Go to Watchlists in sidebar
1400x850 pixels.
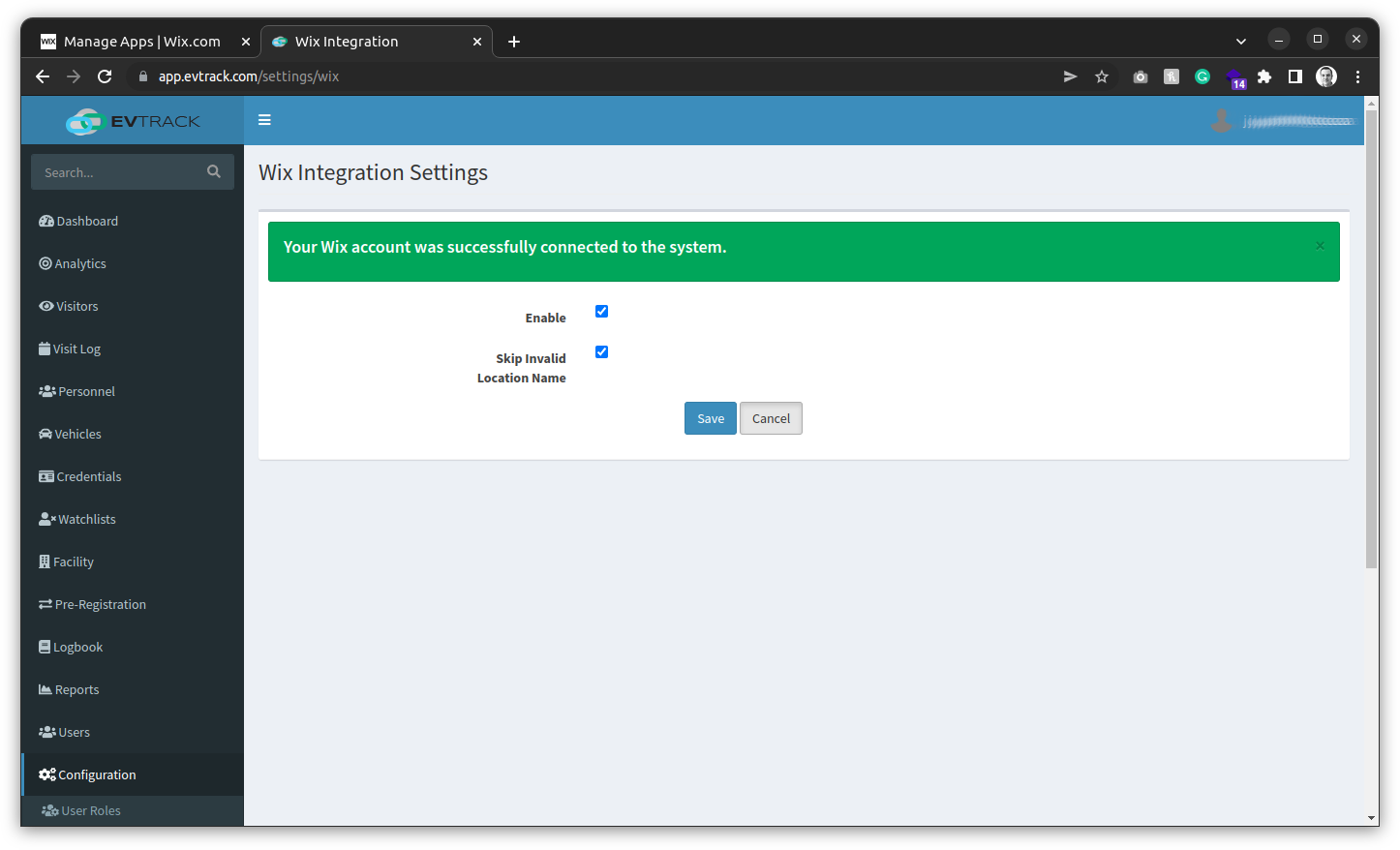click(x=133, y=519)
